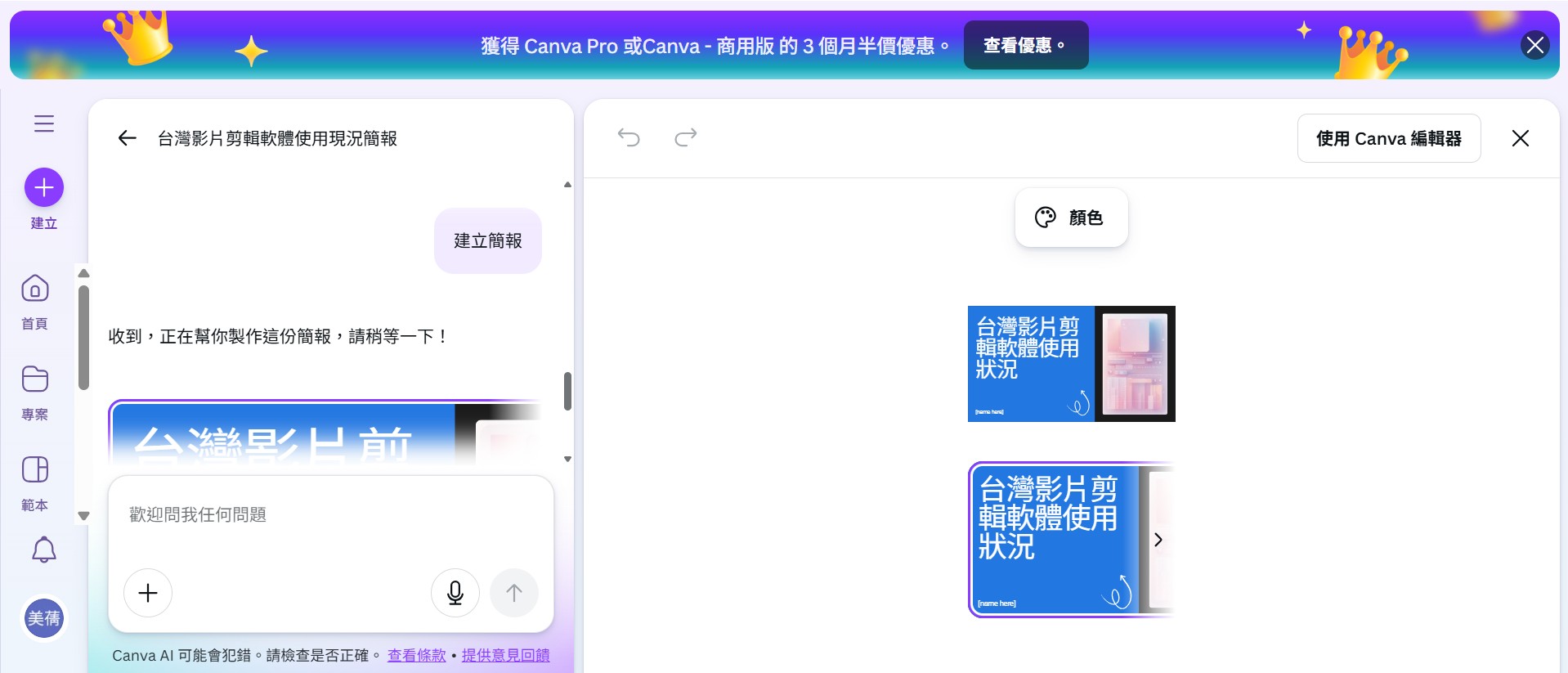Click the 建立簡報 chat message bubble
This screenshot has height=673, width=1568.
[x=488, y=240]
